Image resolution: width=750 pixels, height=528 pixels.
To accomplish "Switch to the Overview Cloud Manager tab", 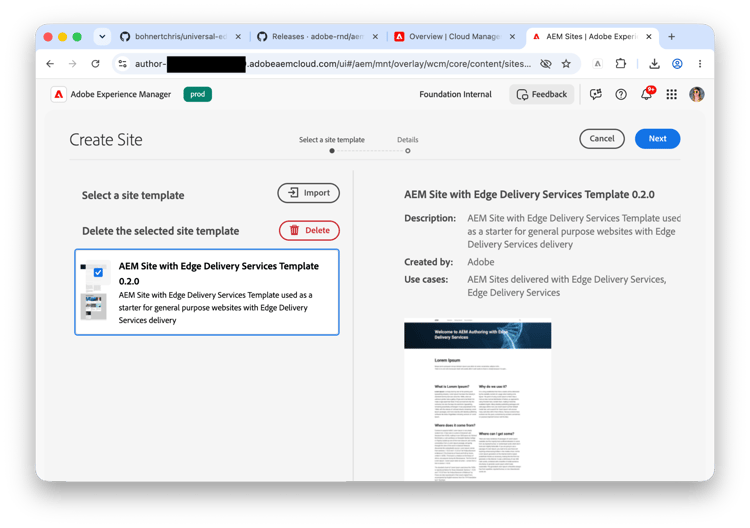I will tap(454, 36).
